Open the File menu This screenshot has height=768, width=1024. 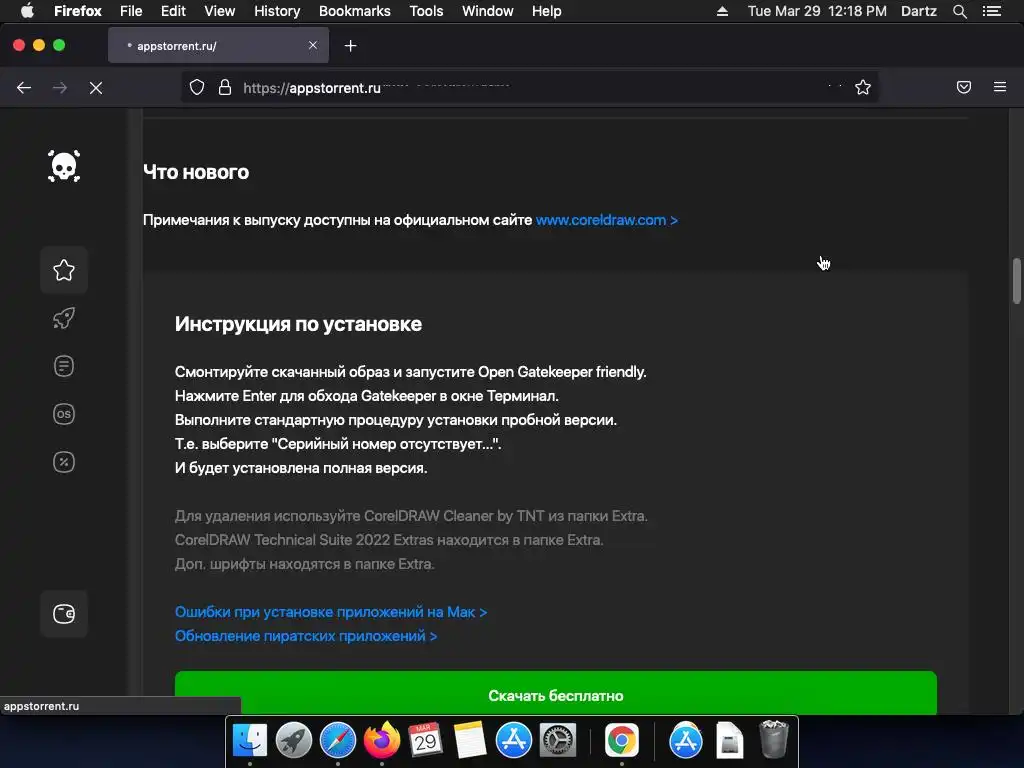(131, 11)
